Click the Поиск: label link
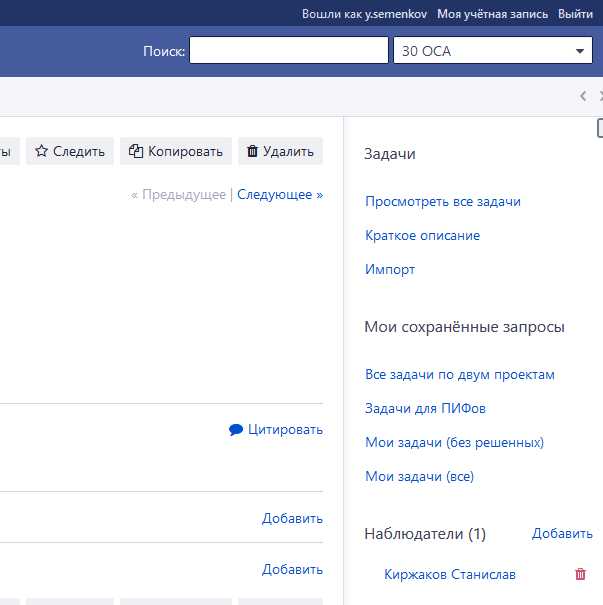Image resolution: width=603 pixels, height=605 pixels. [164, 51]
